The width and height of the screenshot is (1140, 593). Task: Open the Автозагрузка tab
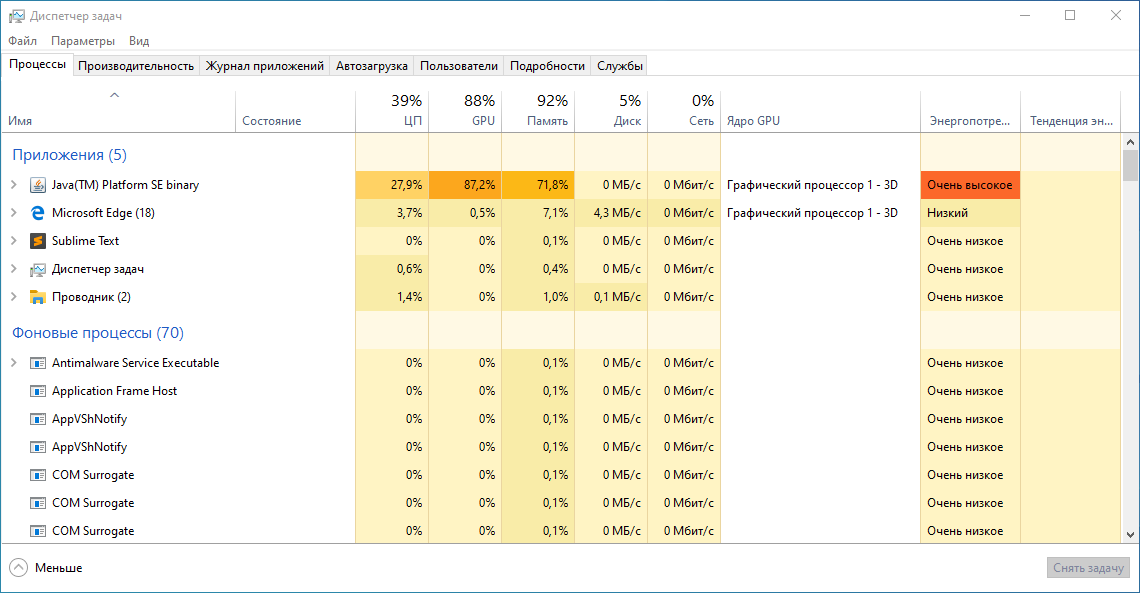(372, 66)
